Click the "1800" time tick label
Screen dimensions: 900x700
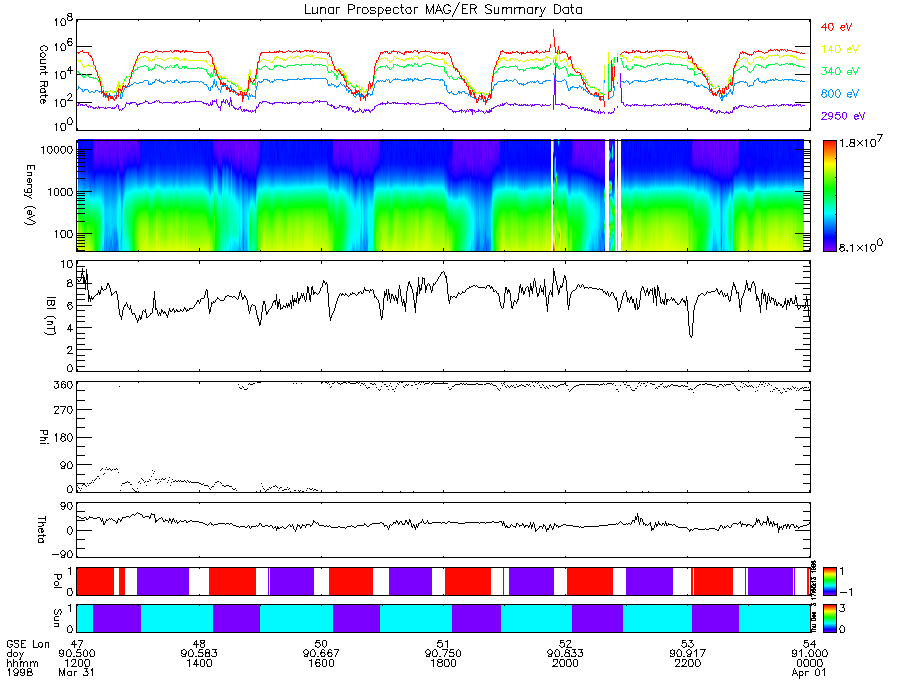coord(443,663)
